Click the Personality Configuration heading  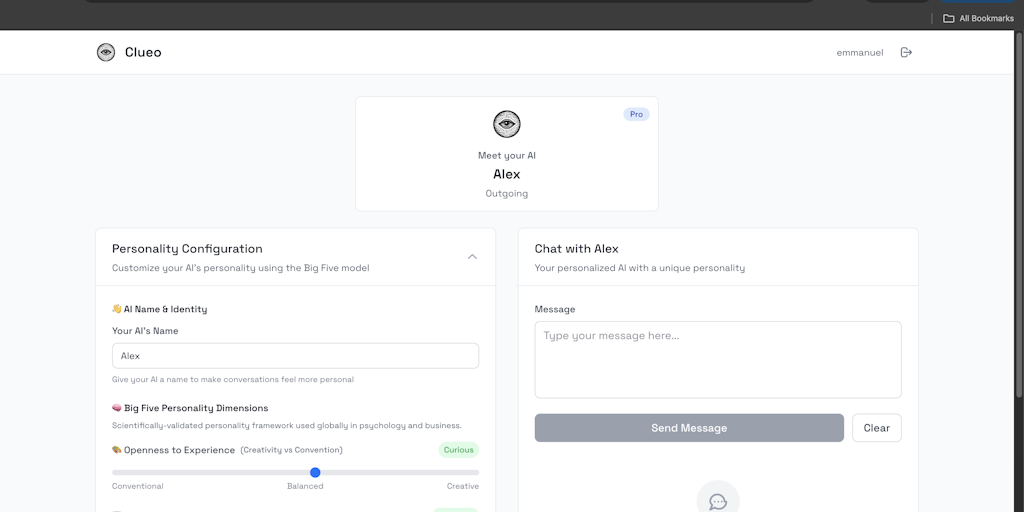point(187,249)
